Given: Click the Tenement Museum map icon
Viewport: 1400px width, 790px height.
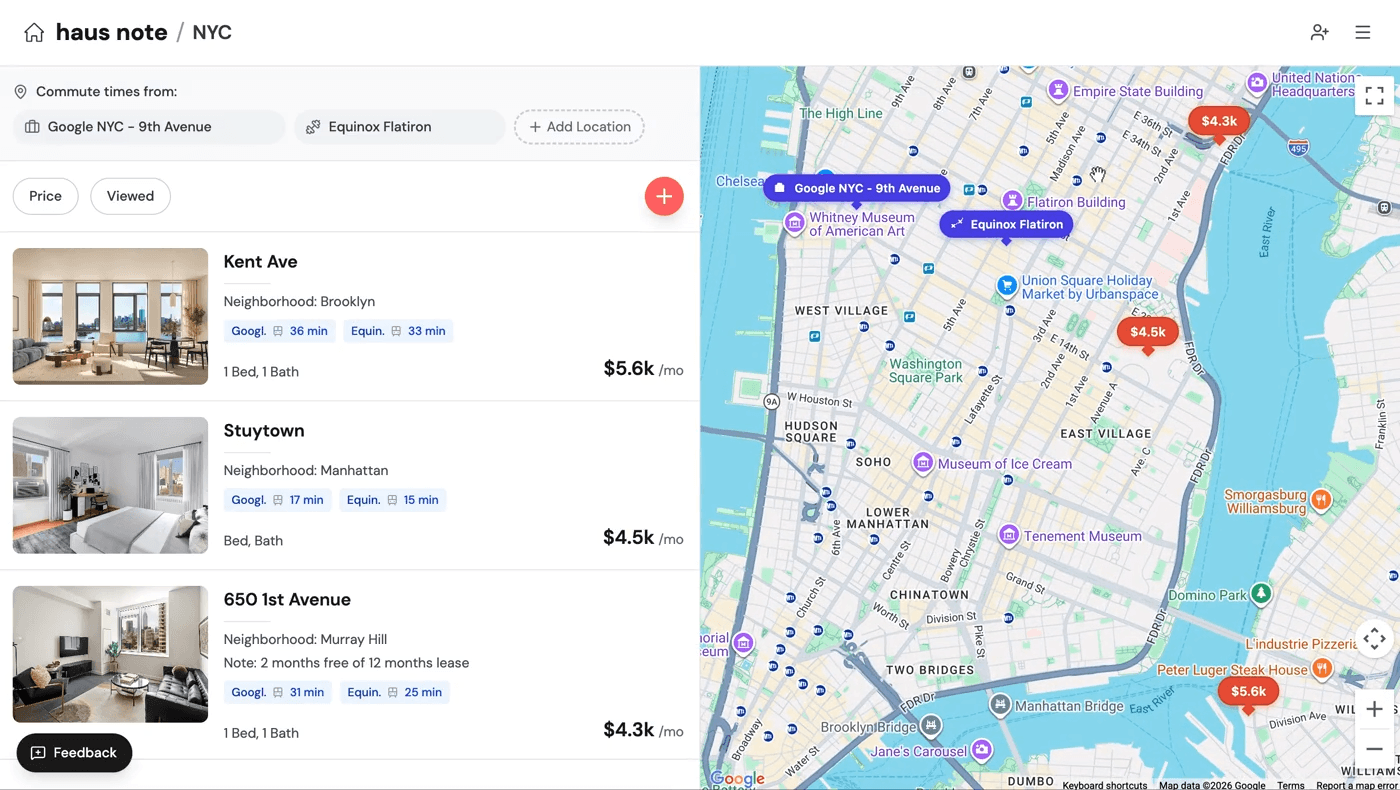Looking at the screenshot, I should [1009, 535].
